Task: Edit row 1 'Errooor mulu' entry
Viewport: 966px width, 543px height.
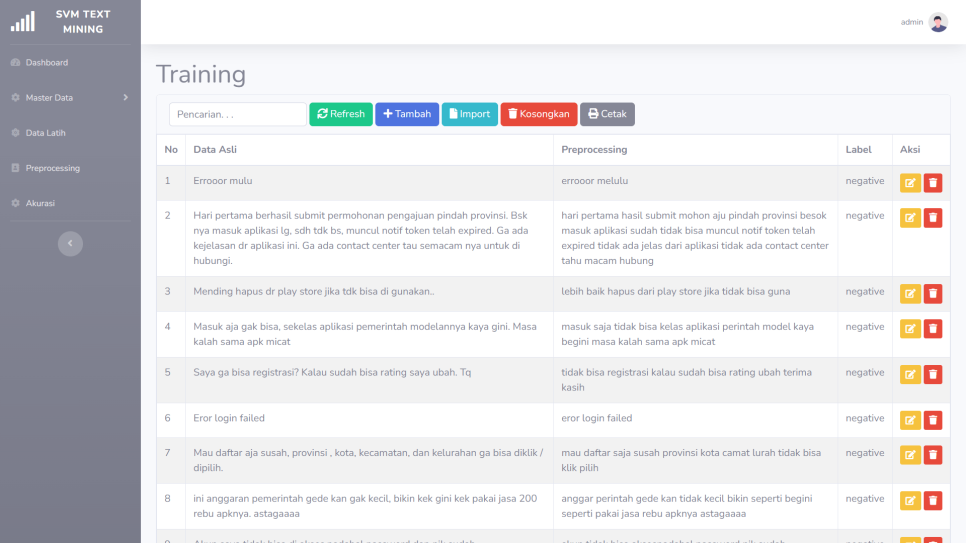Action: pos(910,182)
